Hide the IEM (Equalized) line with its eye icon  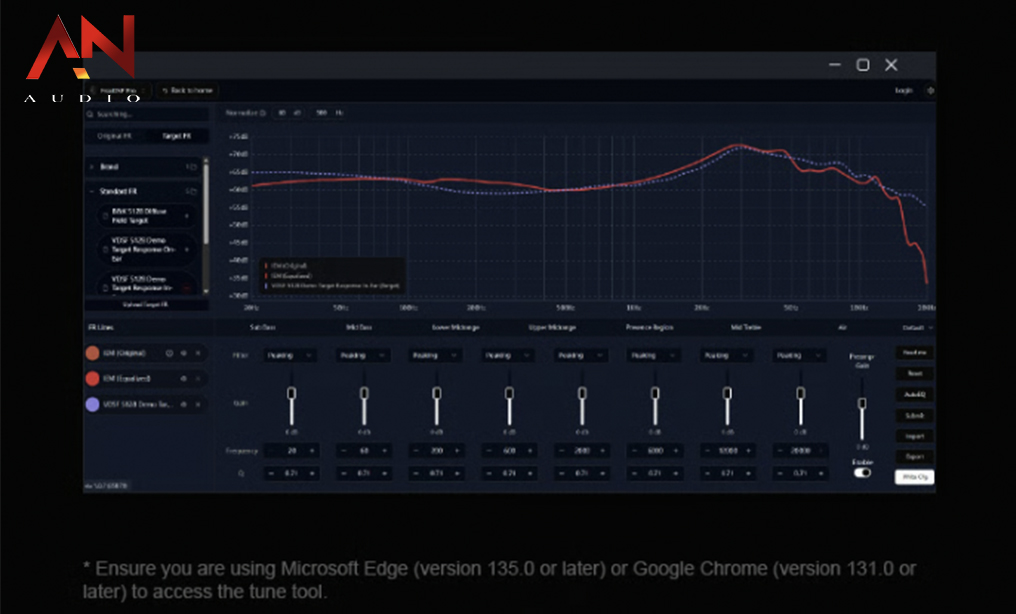183,378
